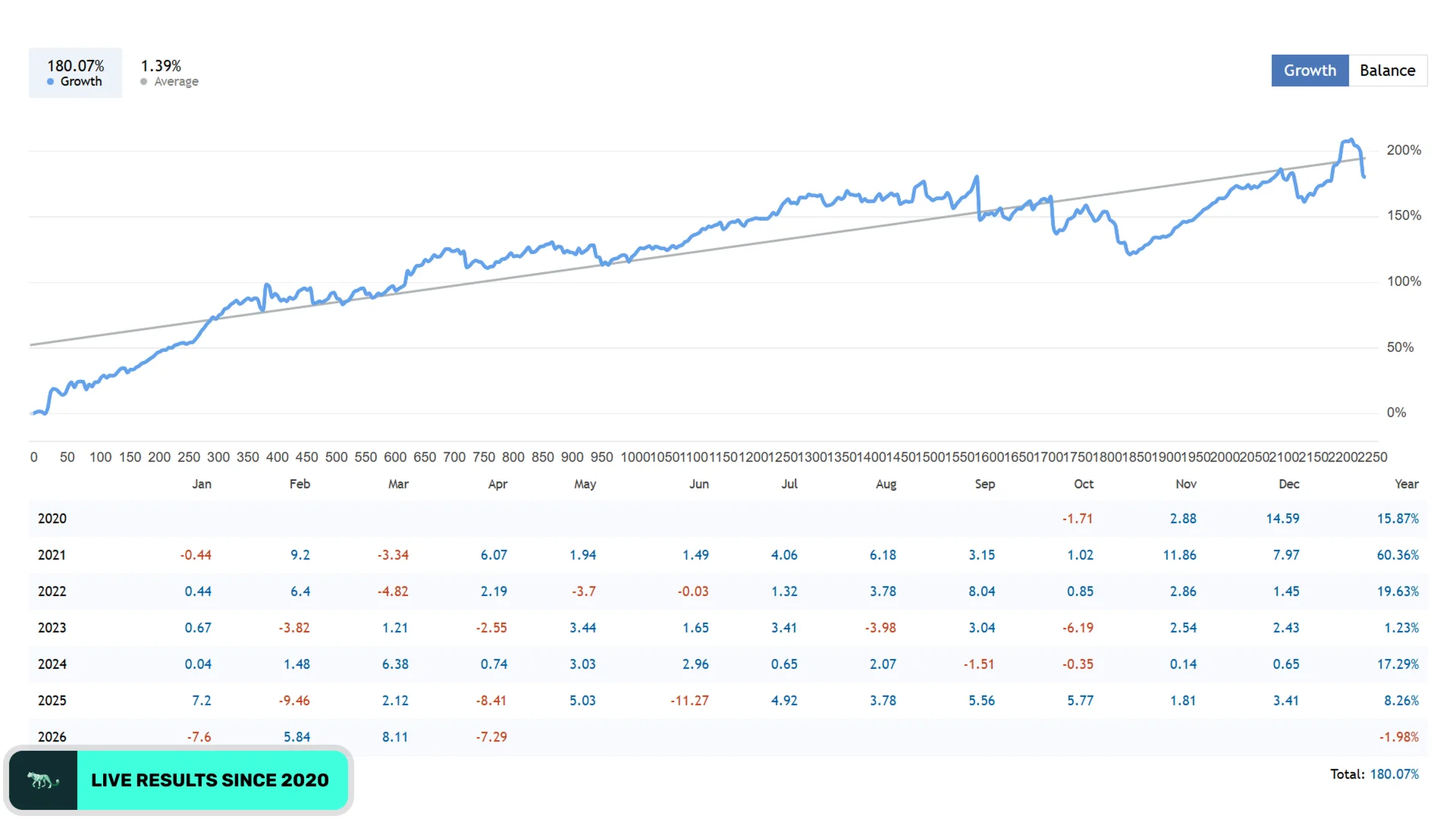Screen dimensions: 1456x819
Task: Select the Growth view tab
Action: click(1310, 71)
